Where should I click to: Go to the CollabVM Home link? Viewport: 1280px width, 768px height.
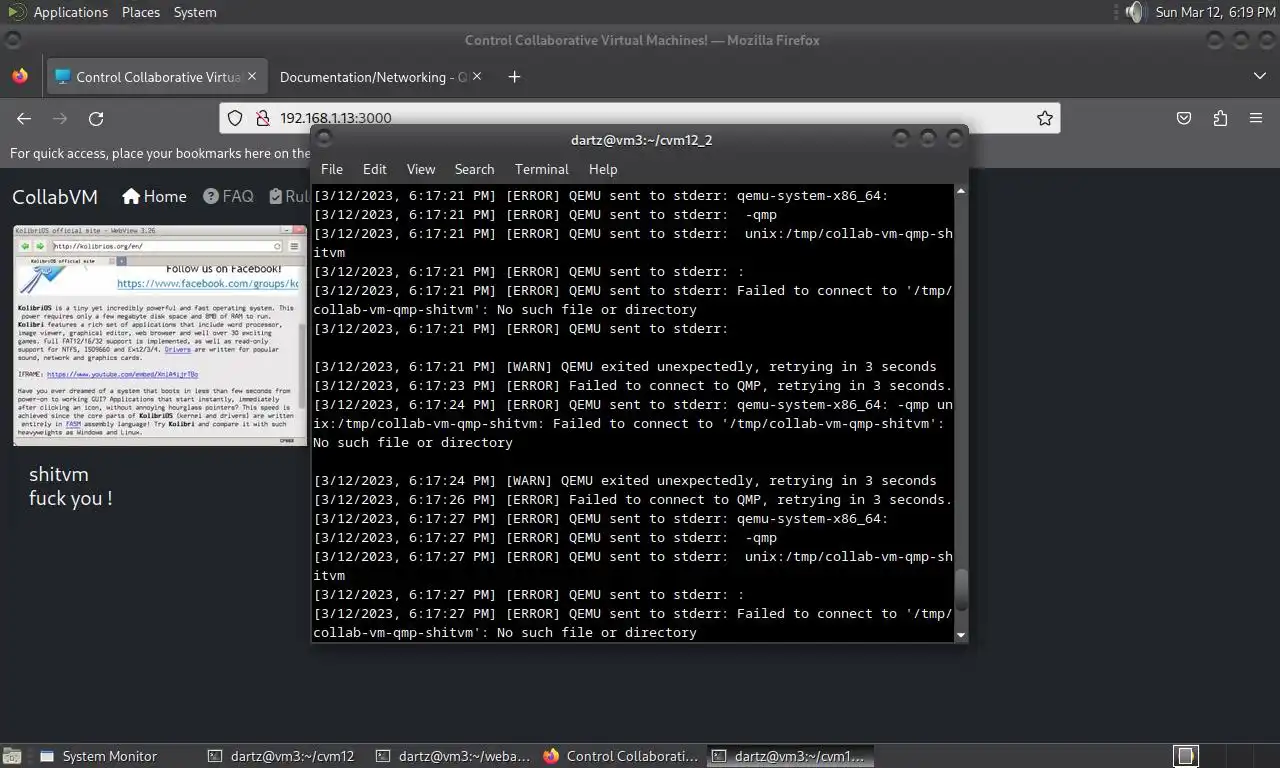coord(154,197)
